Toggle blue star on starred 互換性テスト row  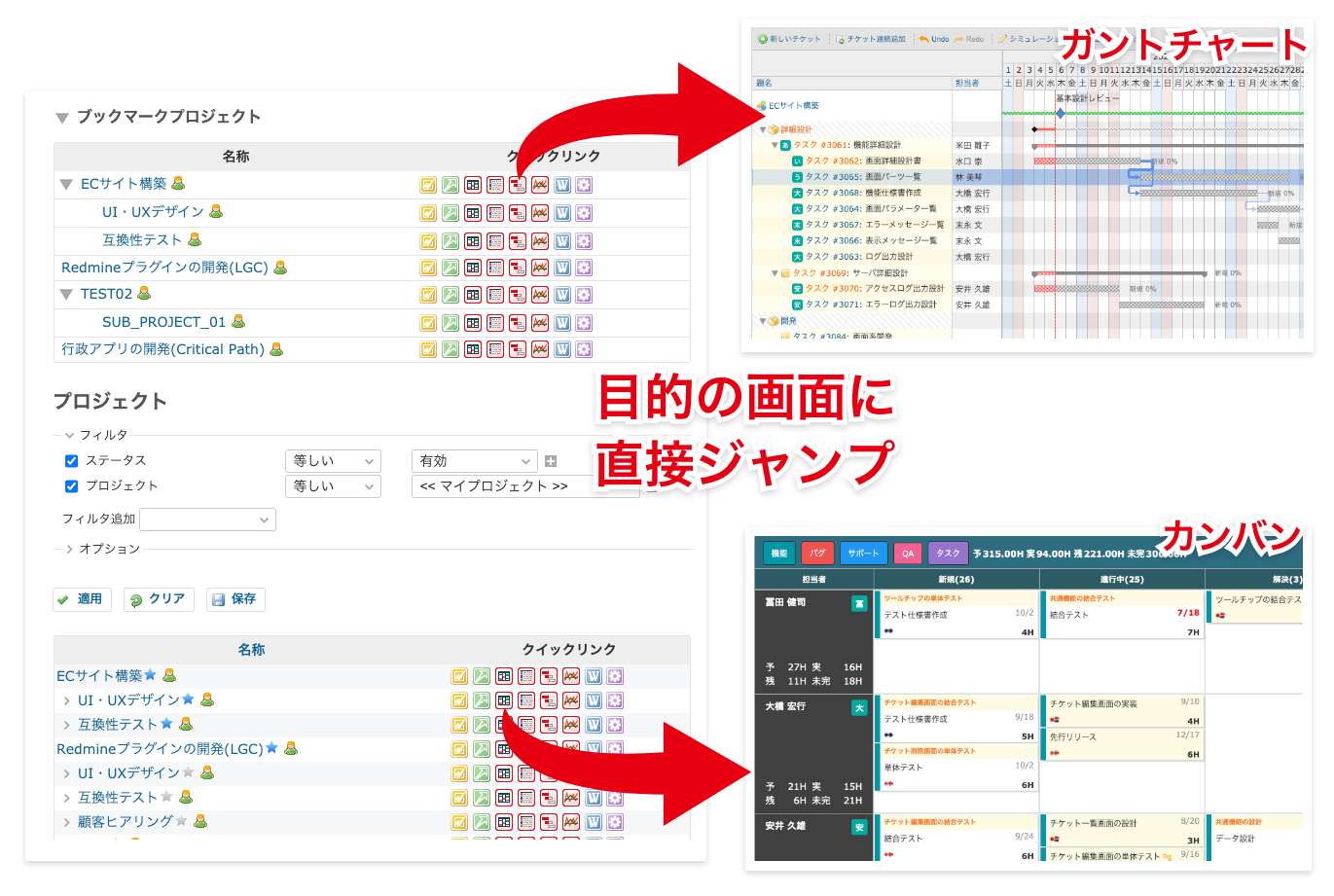[166, 724]
